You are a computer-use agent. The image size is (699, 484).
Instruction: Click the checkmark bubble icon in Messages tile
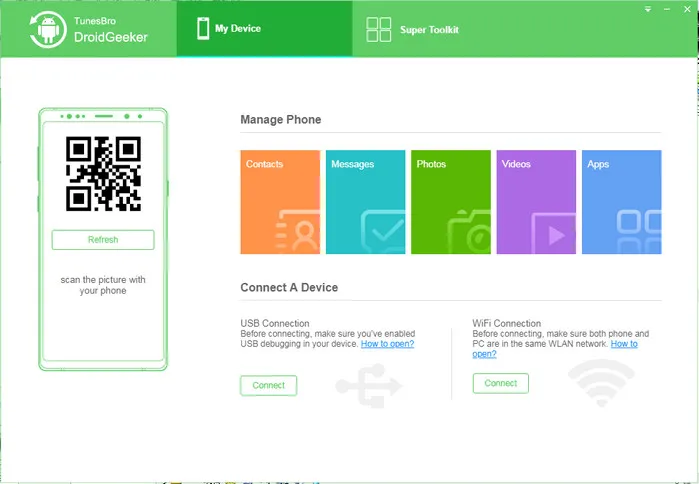383,230
